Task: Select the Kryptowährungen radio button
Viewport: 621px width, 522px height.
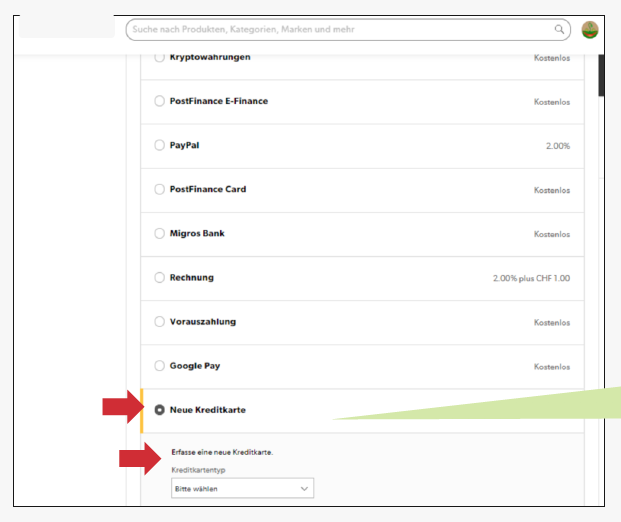Action: pyautogui.click(x=159, y=57)
